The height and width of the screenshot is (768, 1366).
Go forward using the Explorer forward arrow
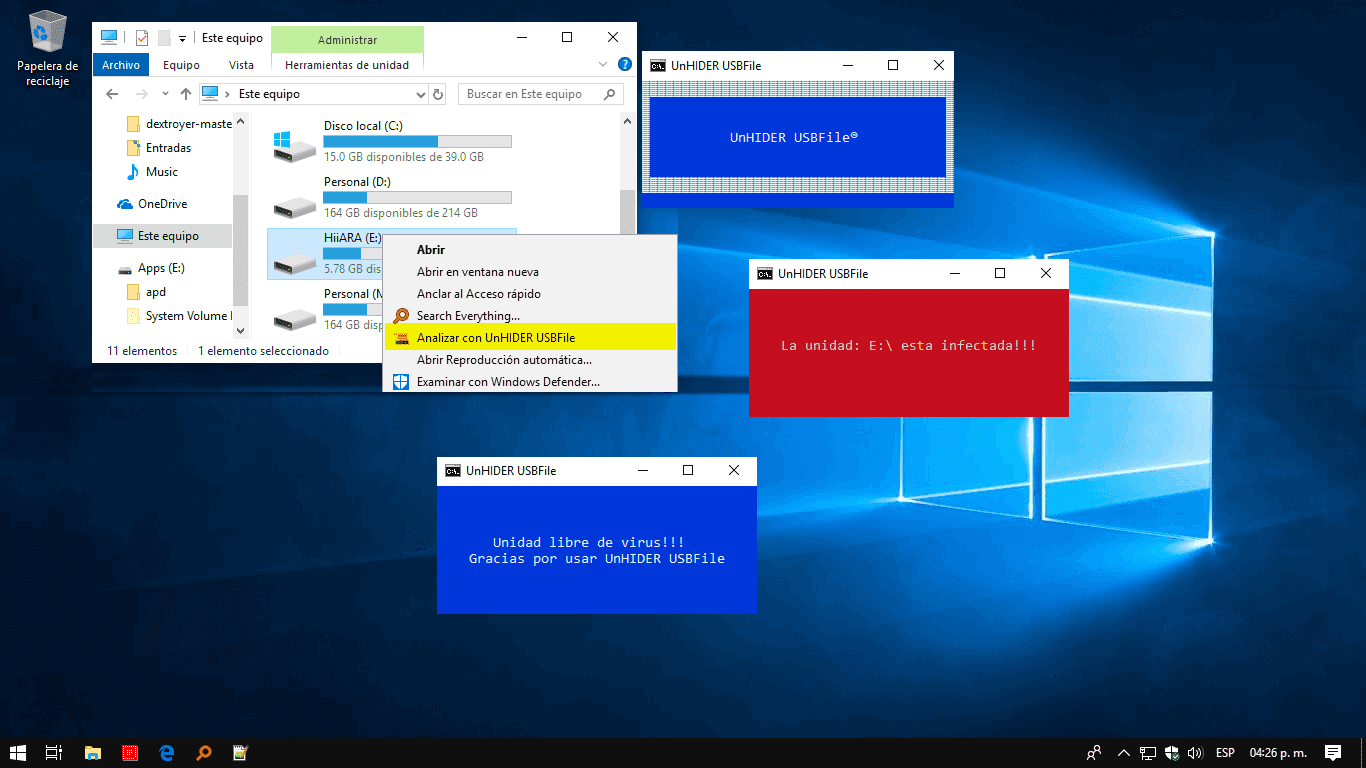(x=142, y=94)
